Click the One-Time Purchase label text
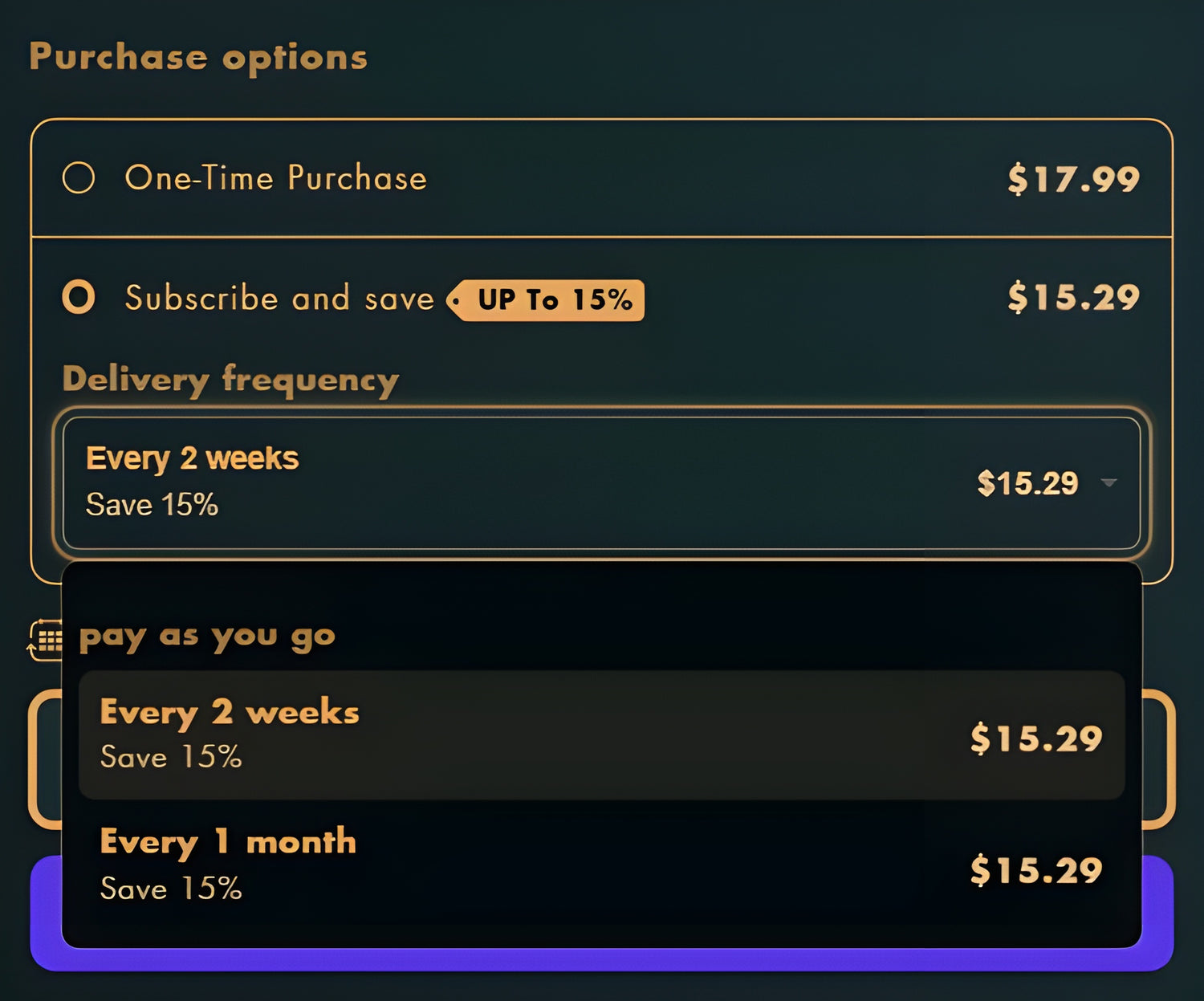The height and width of the screenshot is (1001, 1204). pyautogui.click(x=275, y=177)
